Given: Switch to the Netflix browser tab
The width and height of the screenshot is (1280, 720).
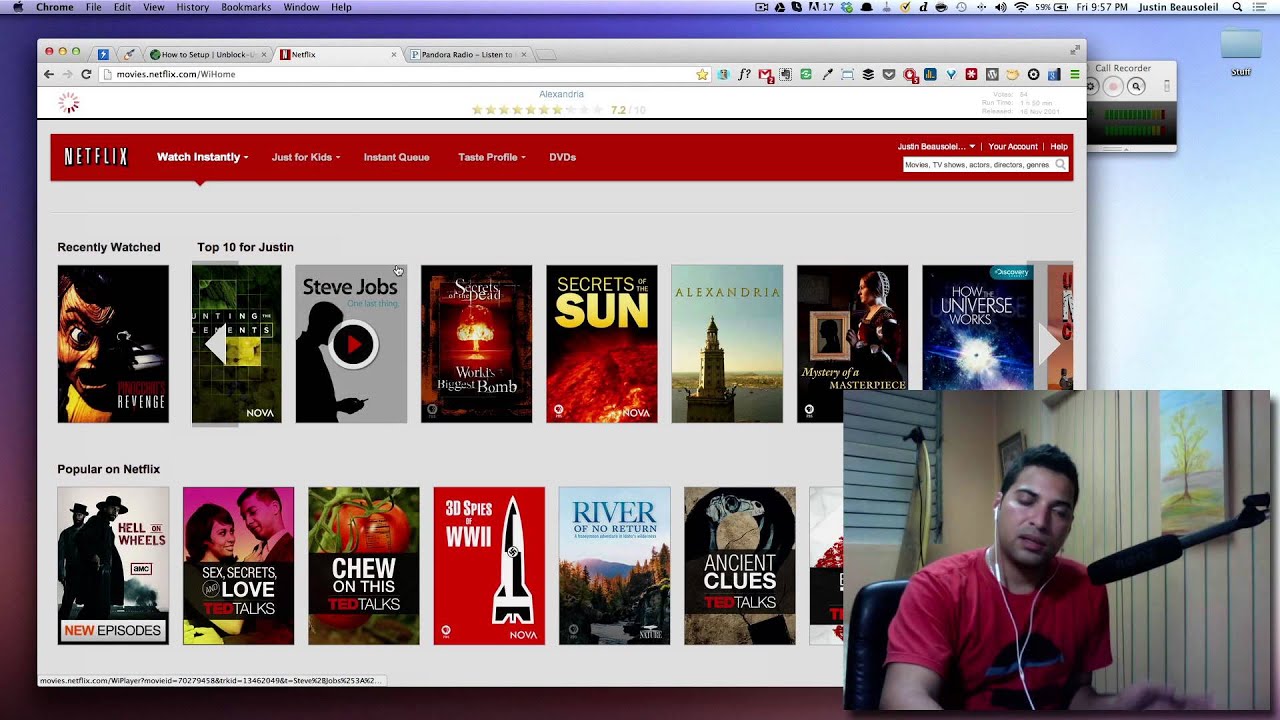Looking at the screenshot, I should point(337,55).
